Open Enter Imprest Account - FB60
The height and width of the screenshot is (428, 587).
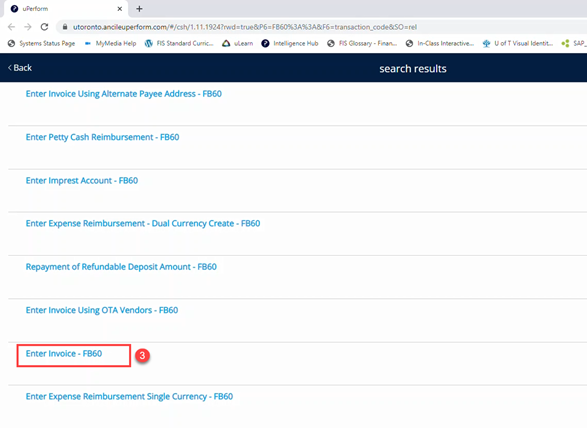point(82,180)
